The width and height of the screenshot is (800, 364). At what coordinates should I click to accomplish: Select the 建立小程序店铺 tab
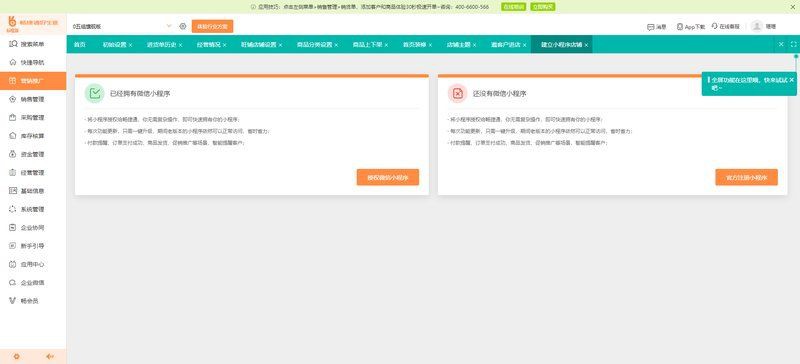point(561,44)
